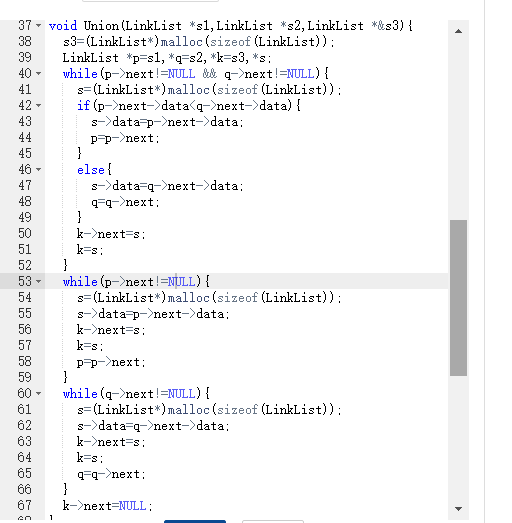Click 'q=q->next;' on line 48
This screenshot has width=512, height=523.
pos(125,202)
